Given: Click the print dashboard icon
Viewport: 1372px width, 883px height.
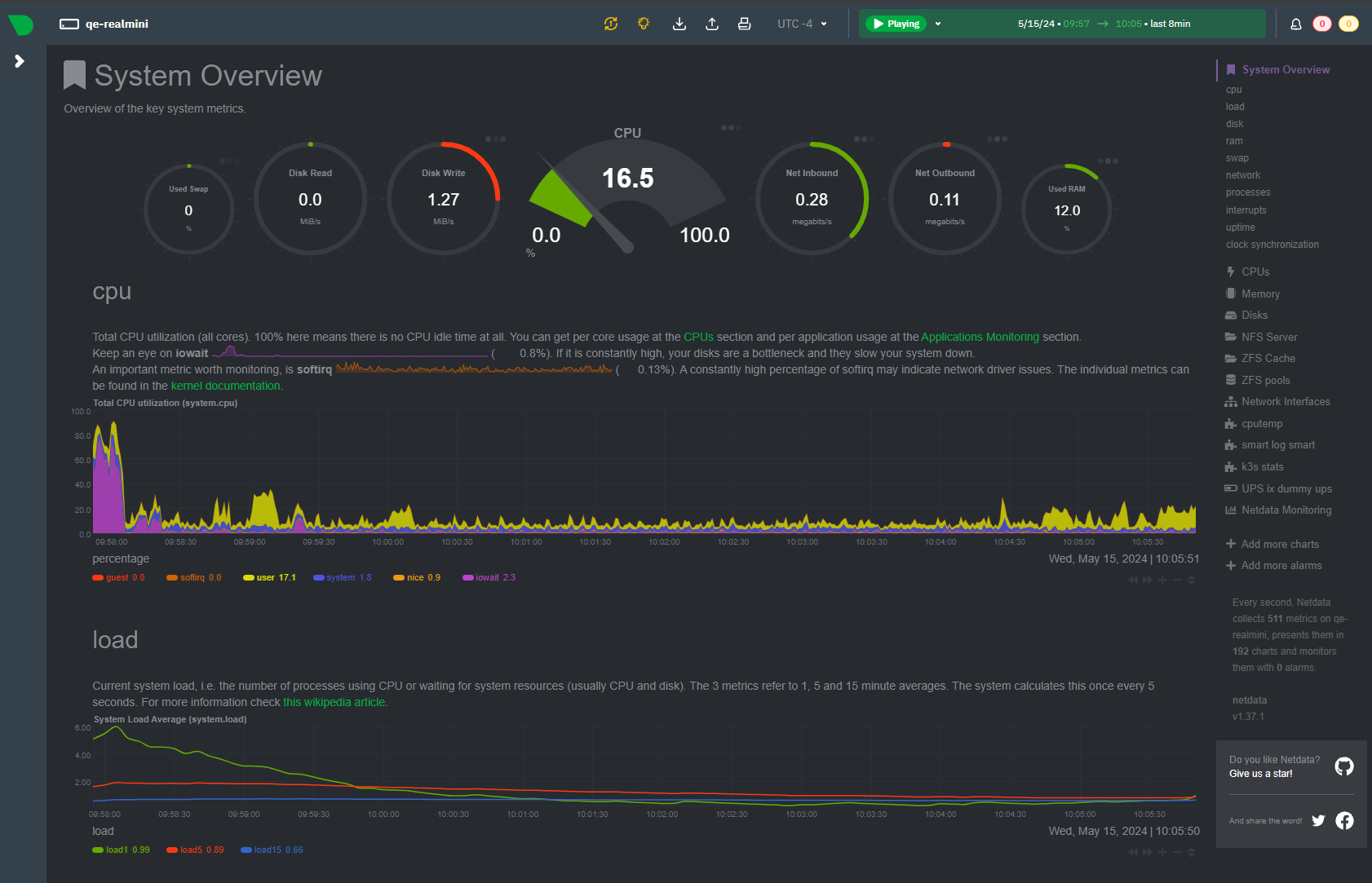Looking at the screenshot, I should coord(744,24).
